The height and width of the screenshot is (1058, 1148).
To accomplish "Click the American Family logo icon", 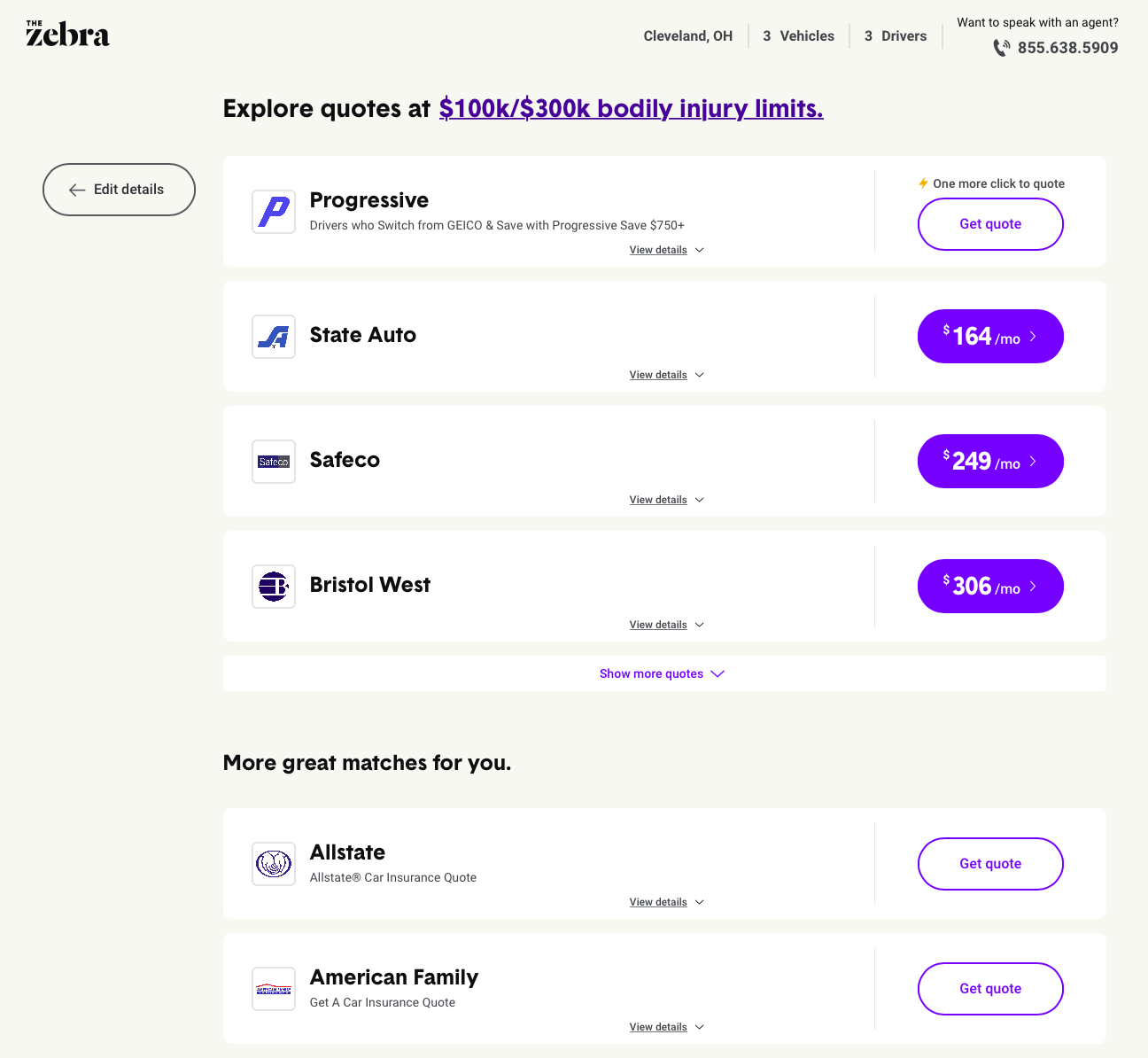I will pyautogui.click(x=274, y=989).
